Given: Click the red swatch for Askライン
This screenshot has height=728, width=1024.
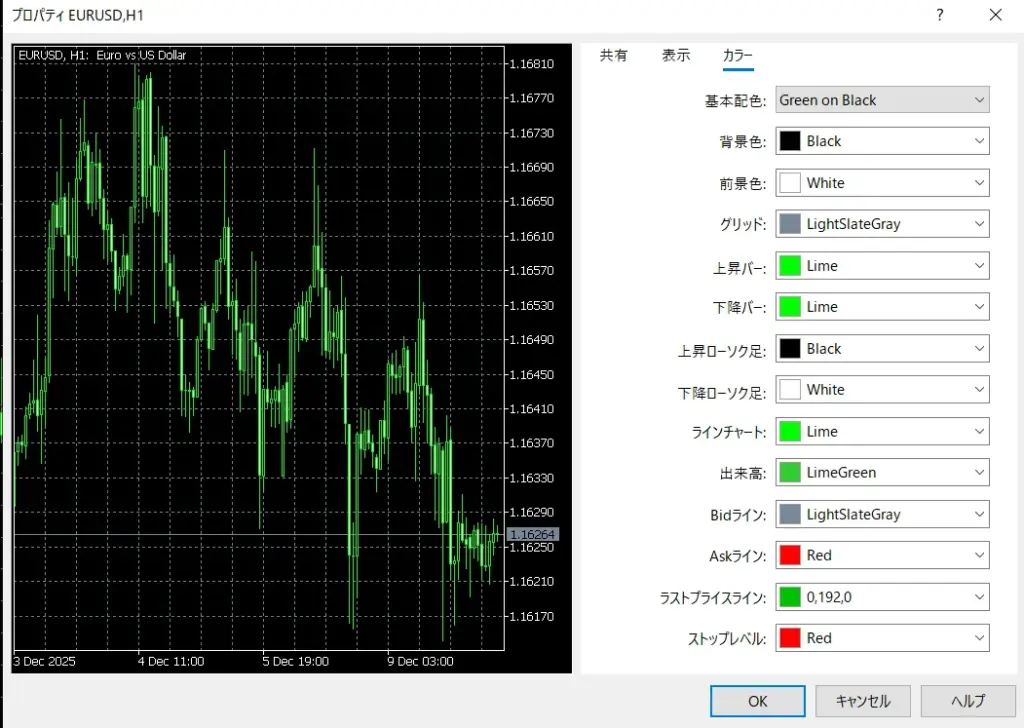Looking at the screenshot, I should point(790,555).
